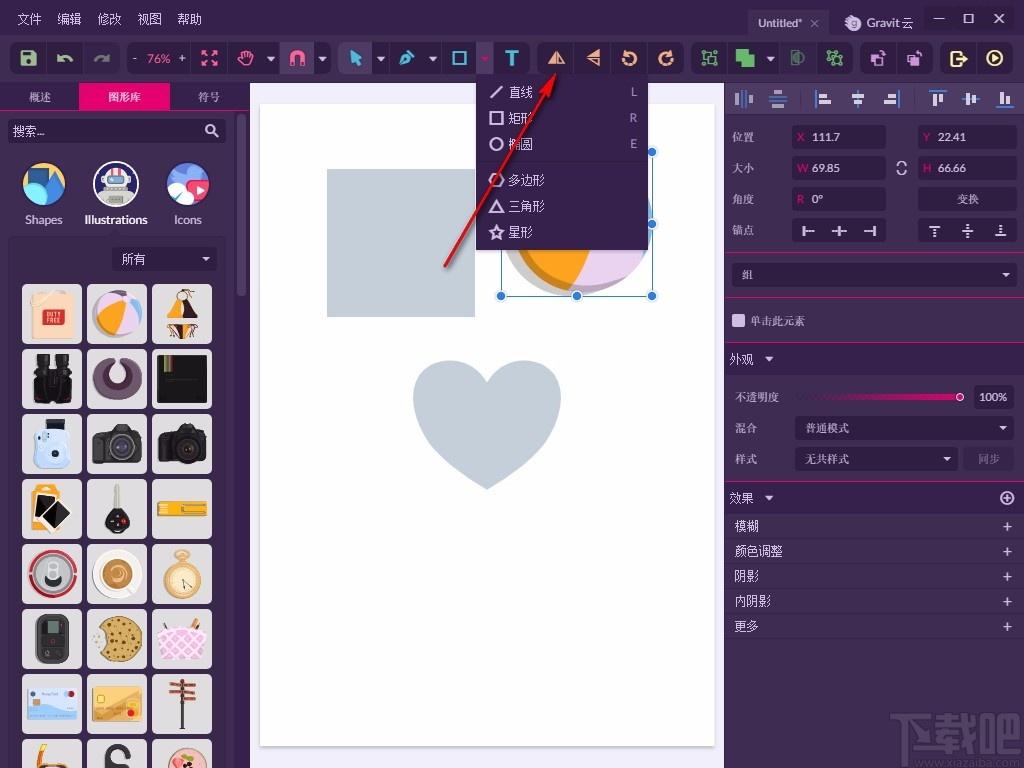Image resolution: width=1024 pixels, height=768 pixels.
Task: Select the Text tool
Action: point(512,58)
